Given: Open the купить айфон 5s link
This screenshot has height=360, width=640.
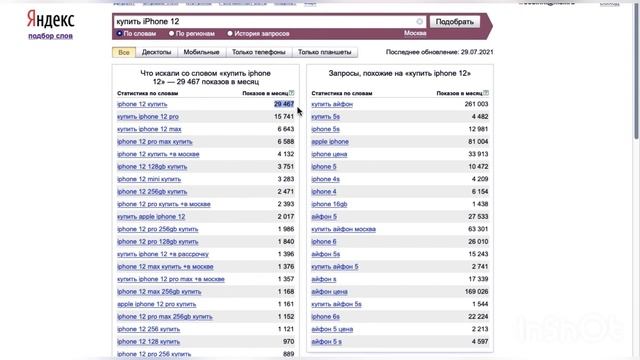Looking at the screenshot, I should point(336,304).
